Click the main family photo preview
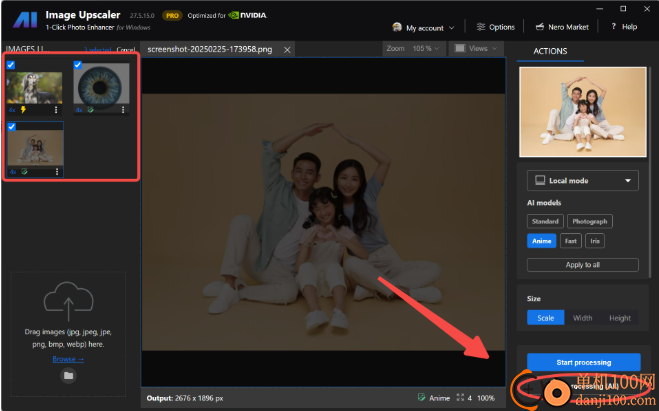This screenshot has height=411, width=659. tap(323, 222)
